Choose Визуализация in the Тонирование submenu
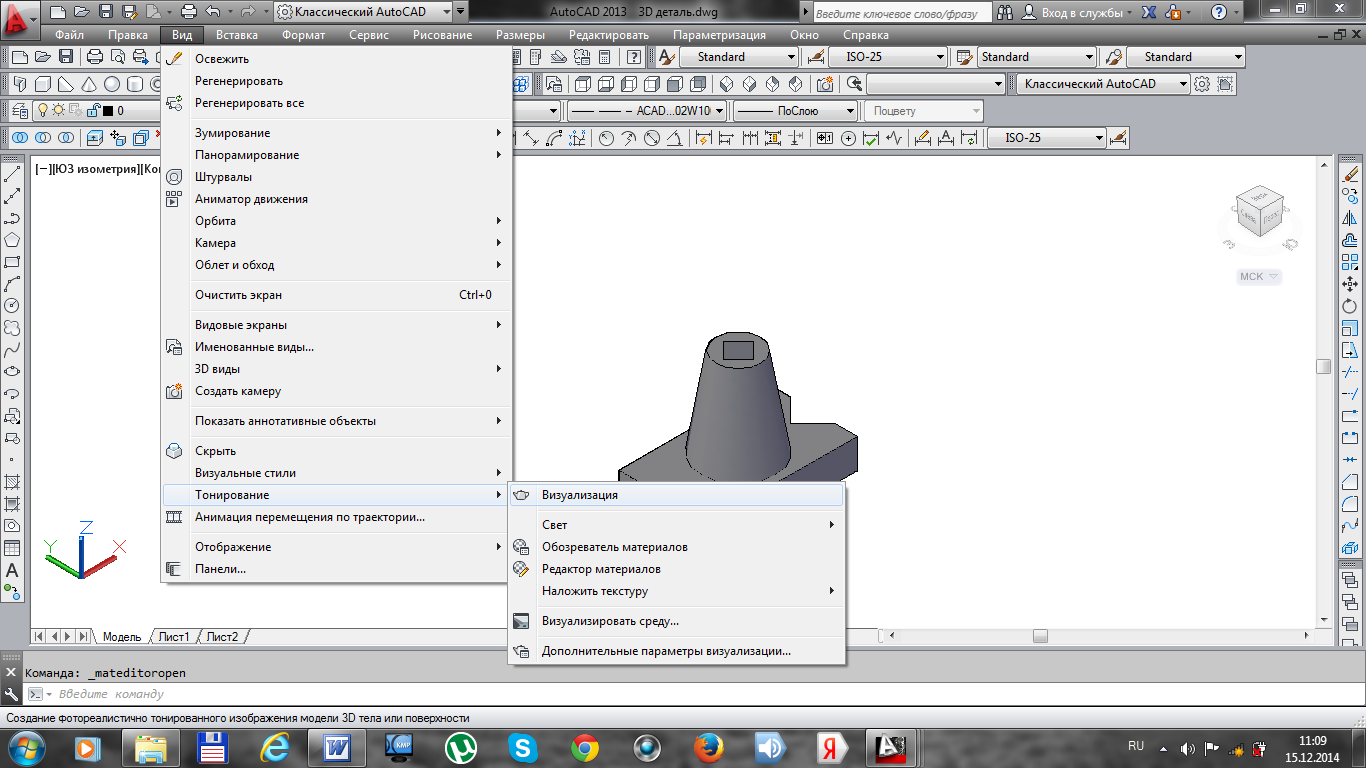 [677, 495]
